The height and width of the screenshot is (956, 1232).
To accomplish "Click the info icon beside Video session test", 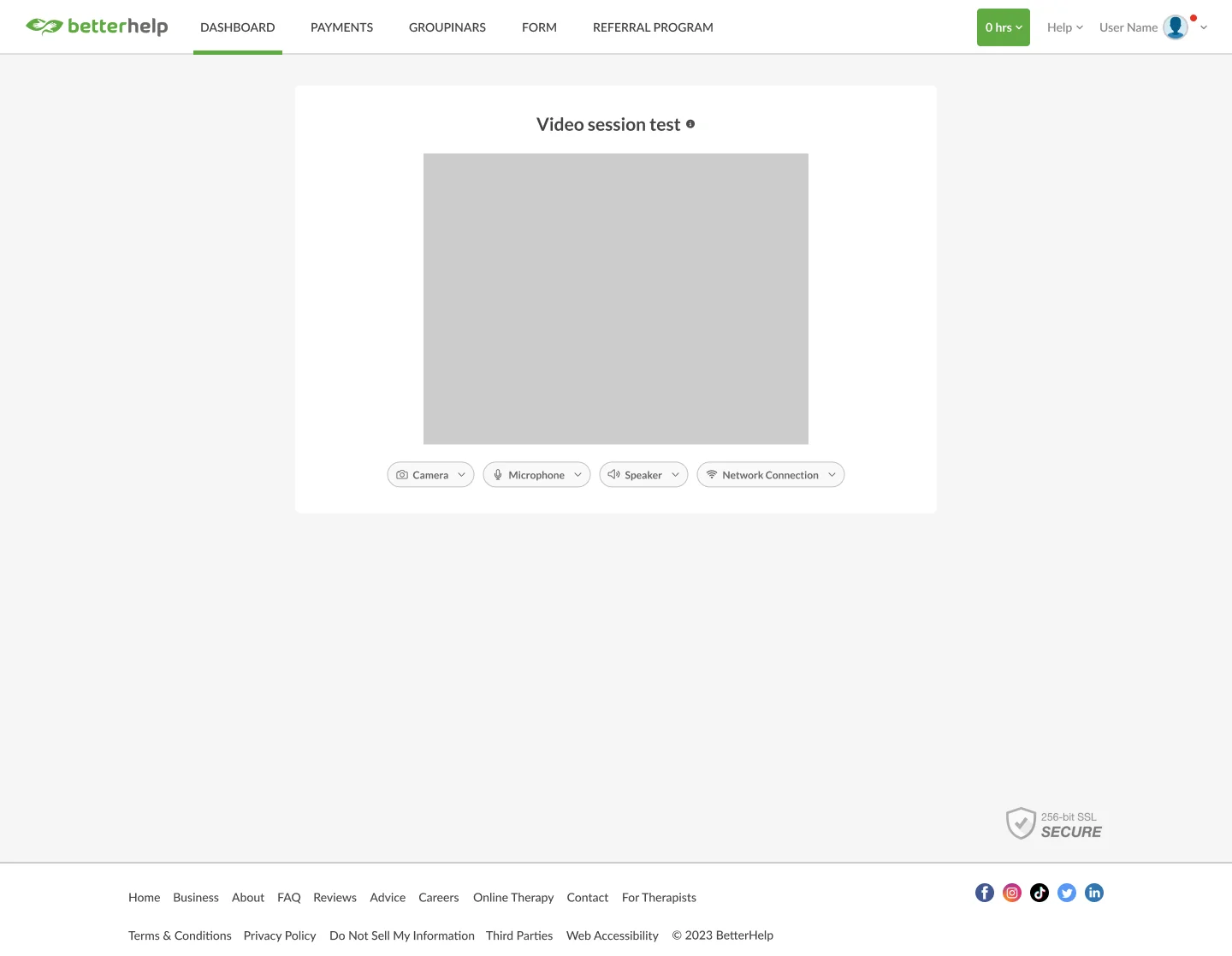I will 690,124.
